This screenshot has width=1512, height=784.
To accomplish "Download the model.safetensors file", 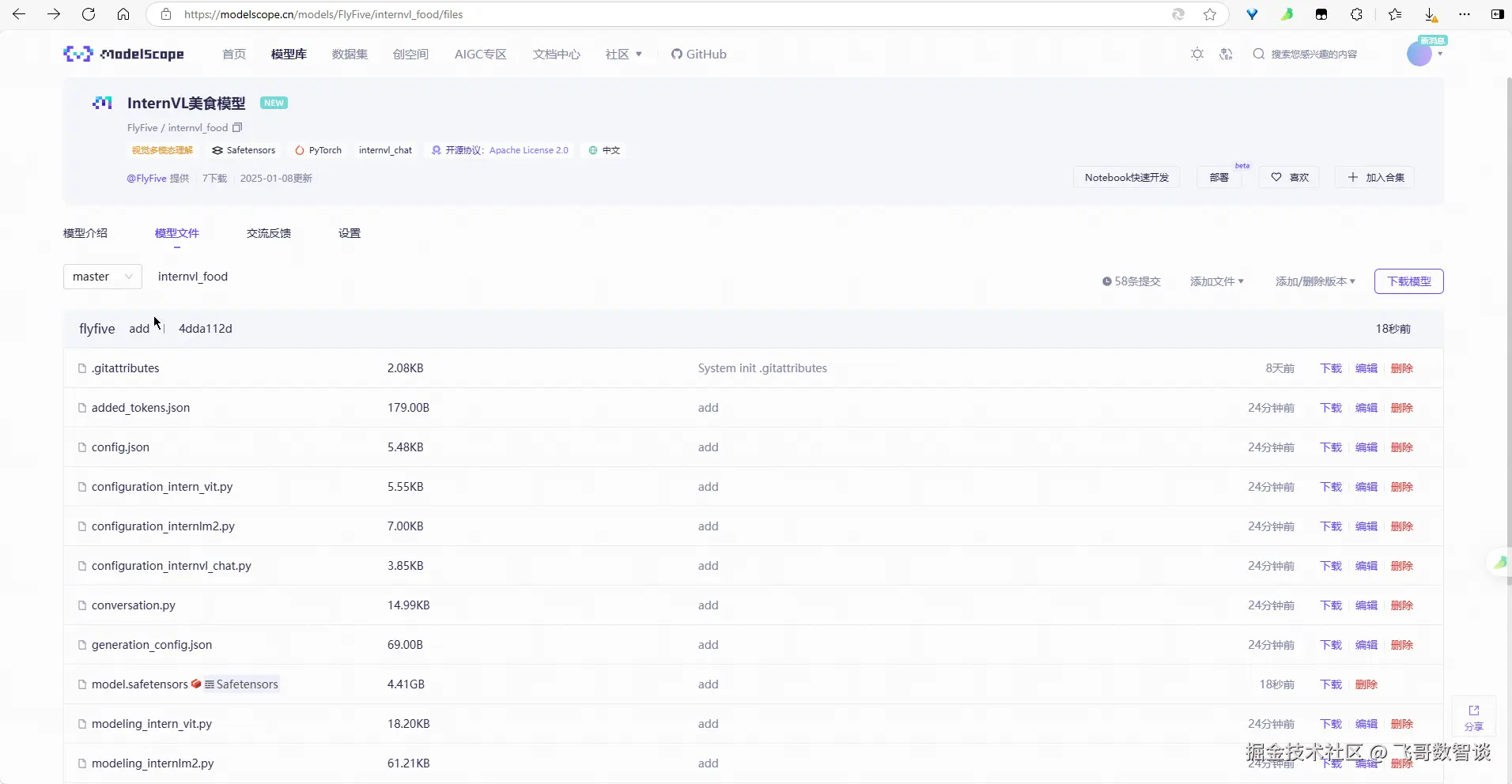I will (x=1331, y=684).
